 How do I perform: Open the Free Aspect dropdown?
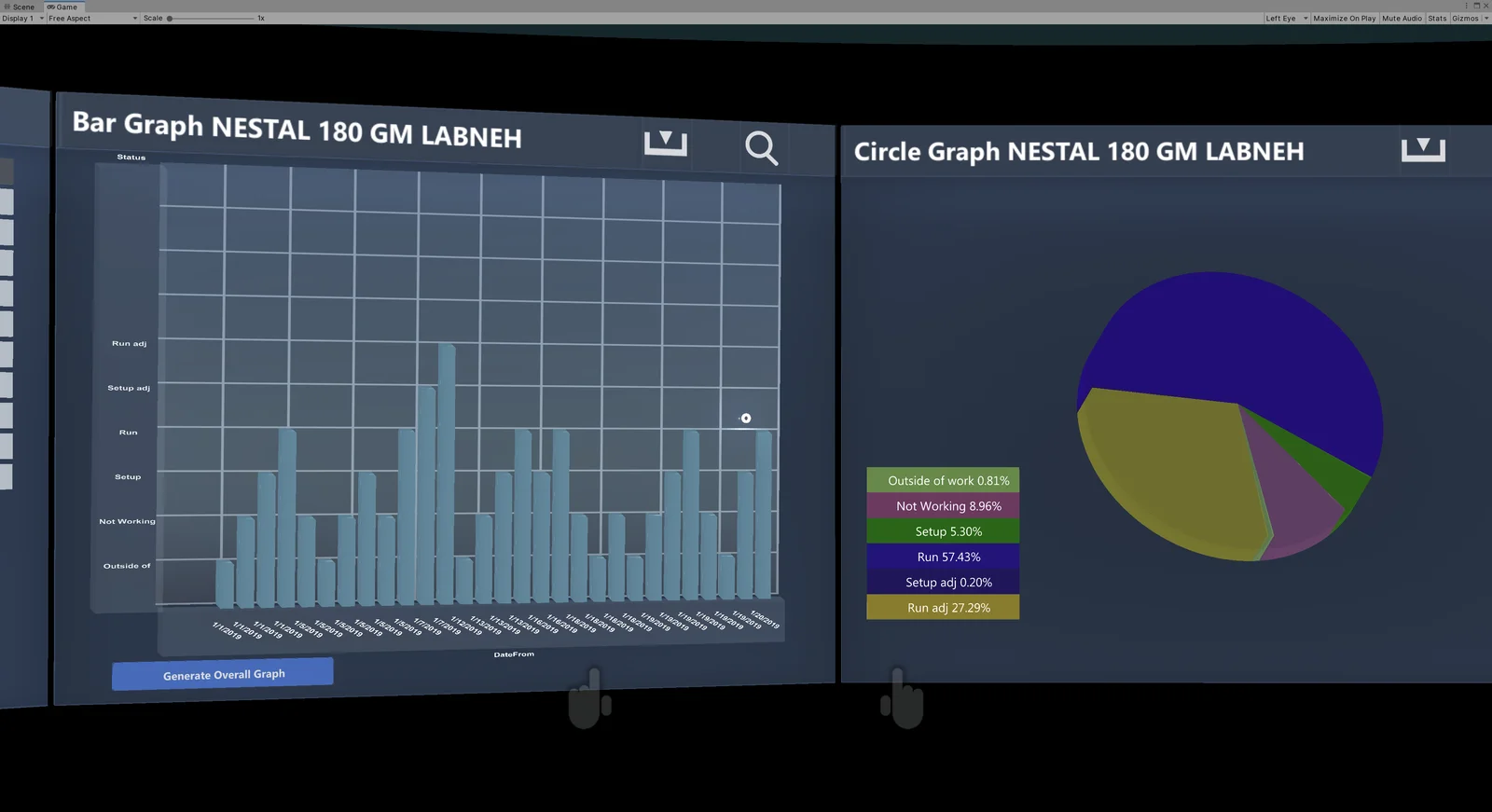click(92, 18)
